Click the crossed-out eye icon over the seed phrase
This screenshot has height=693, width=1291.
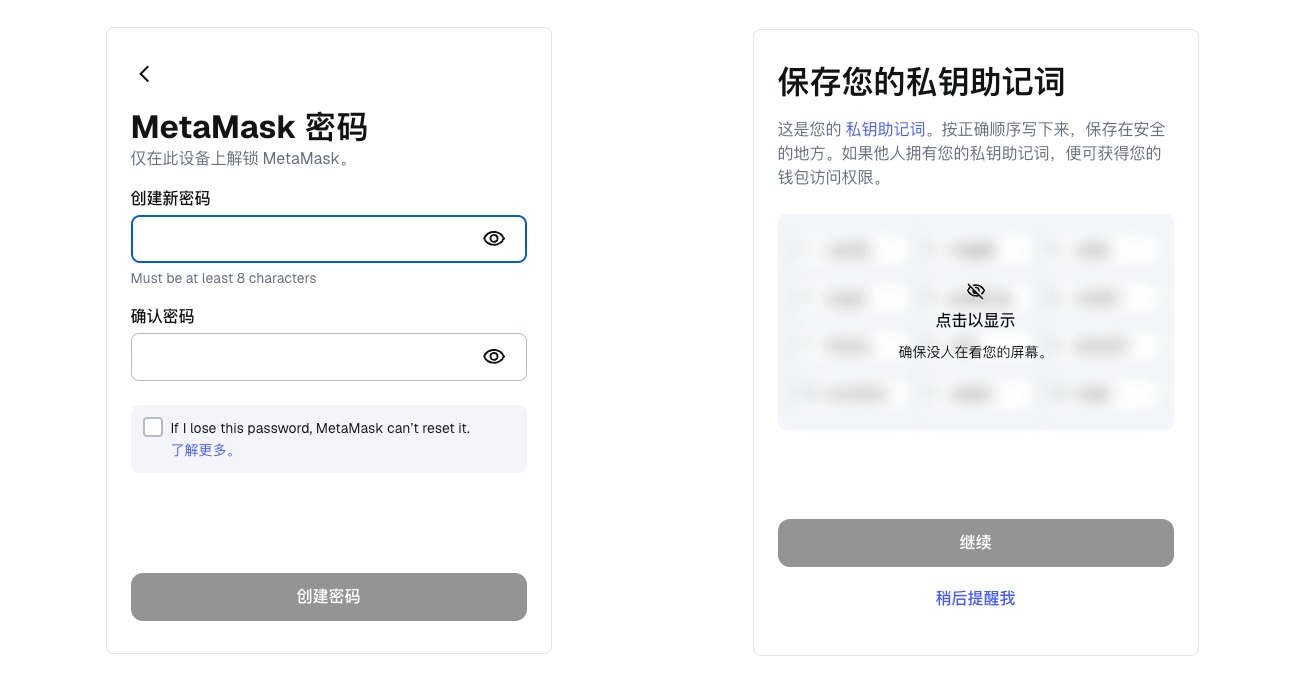(976, 291)
